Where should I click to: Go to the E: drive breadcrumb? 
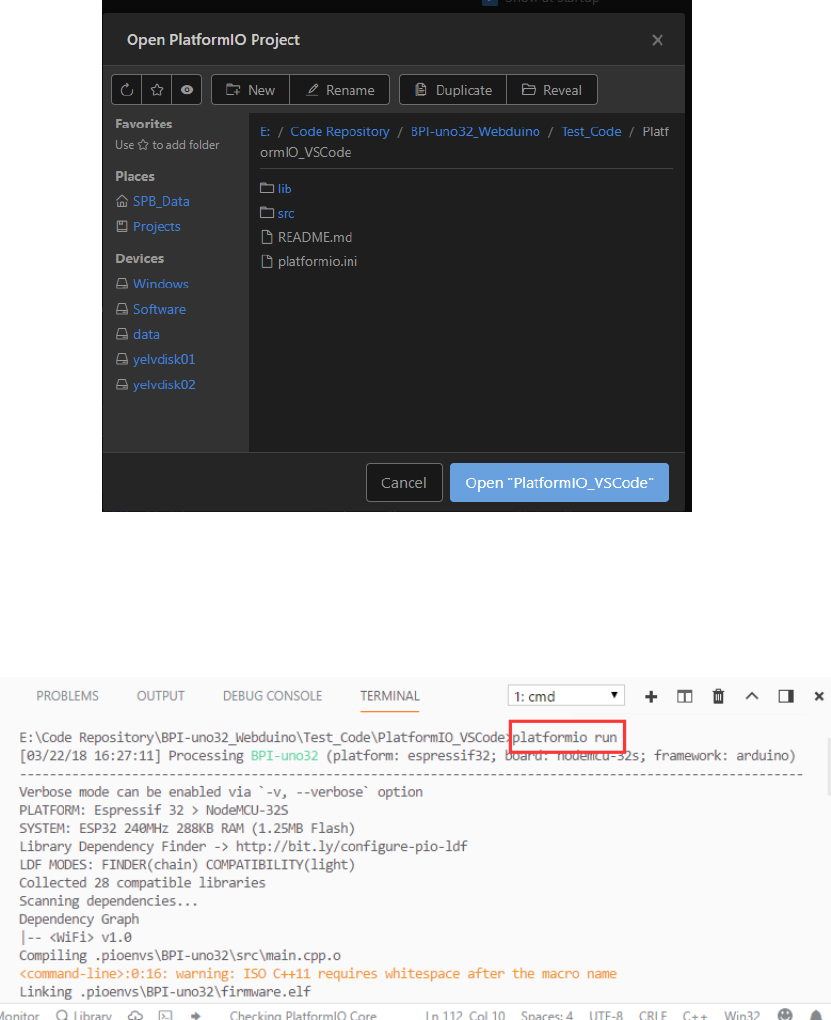pos(265,131)
